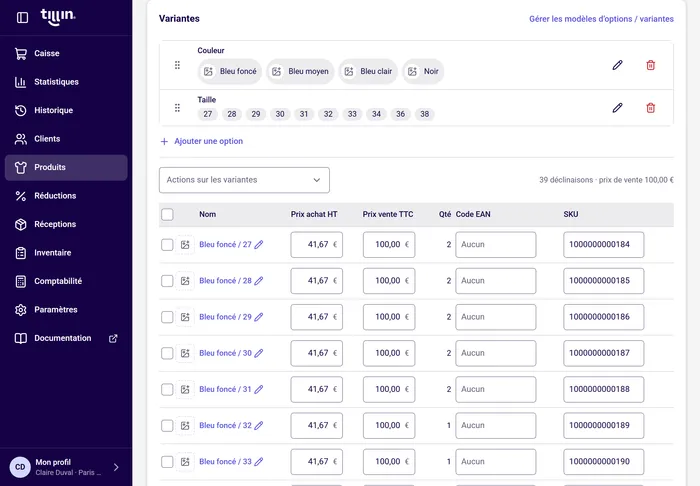700x486 pixels.
Task: Rename Bleu foncé / 30 with pencil icon
Action: point(259,353)
